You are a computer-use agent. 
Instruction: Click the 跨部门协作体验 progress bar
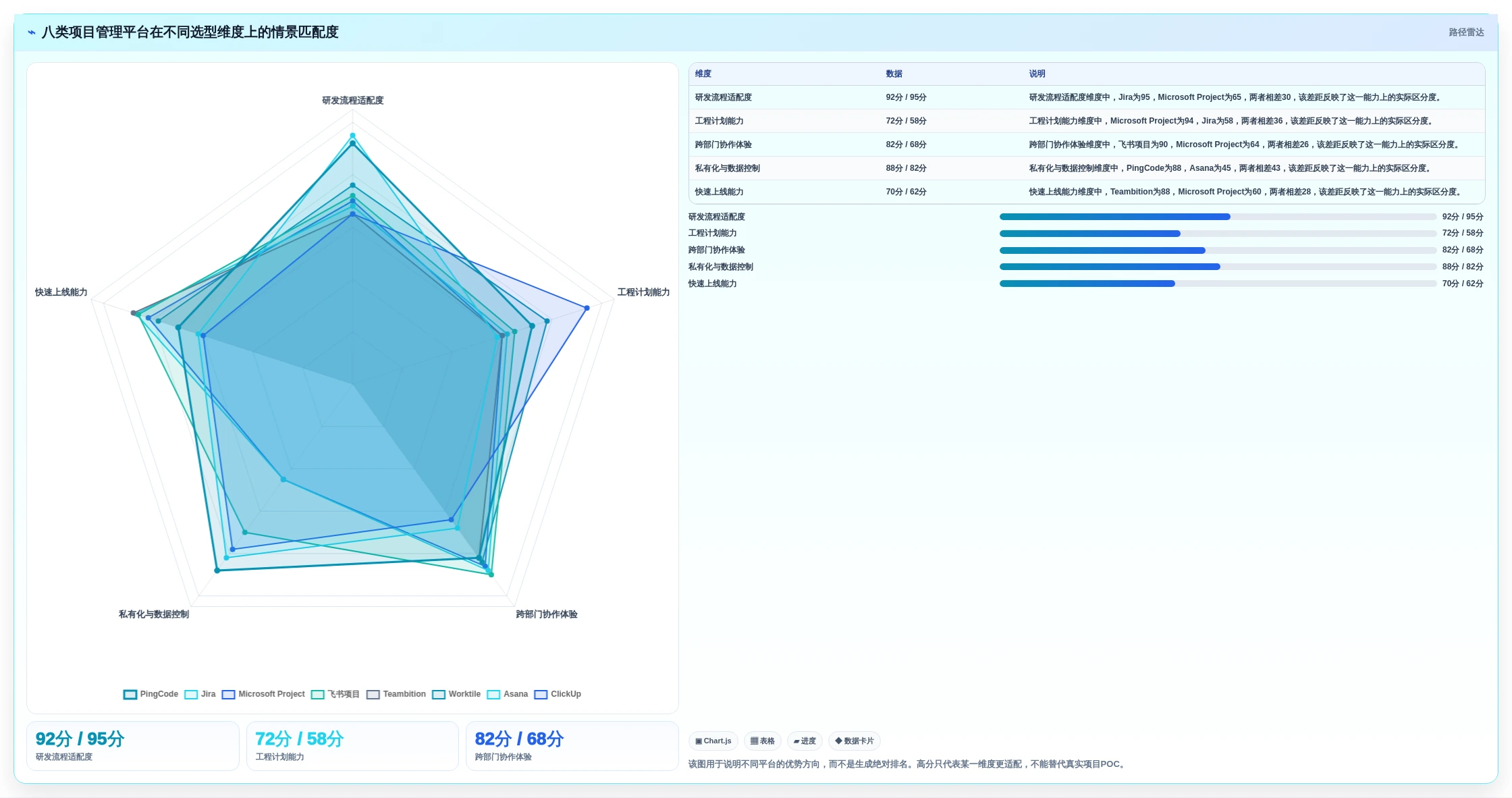point(1218,250)
